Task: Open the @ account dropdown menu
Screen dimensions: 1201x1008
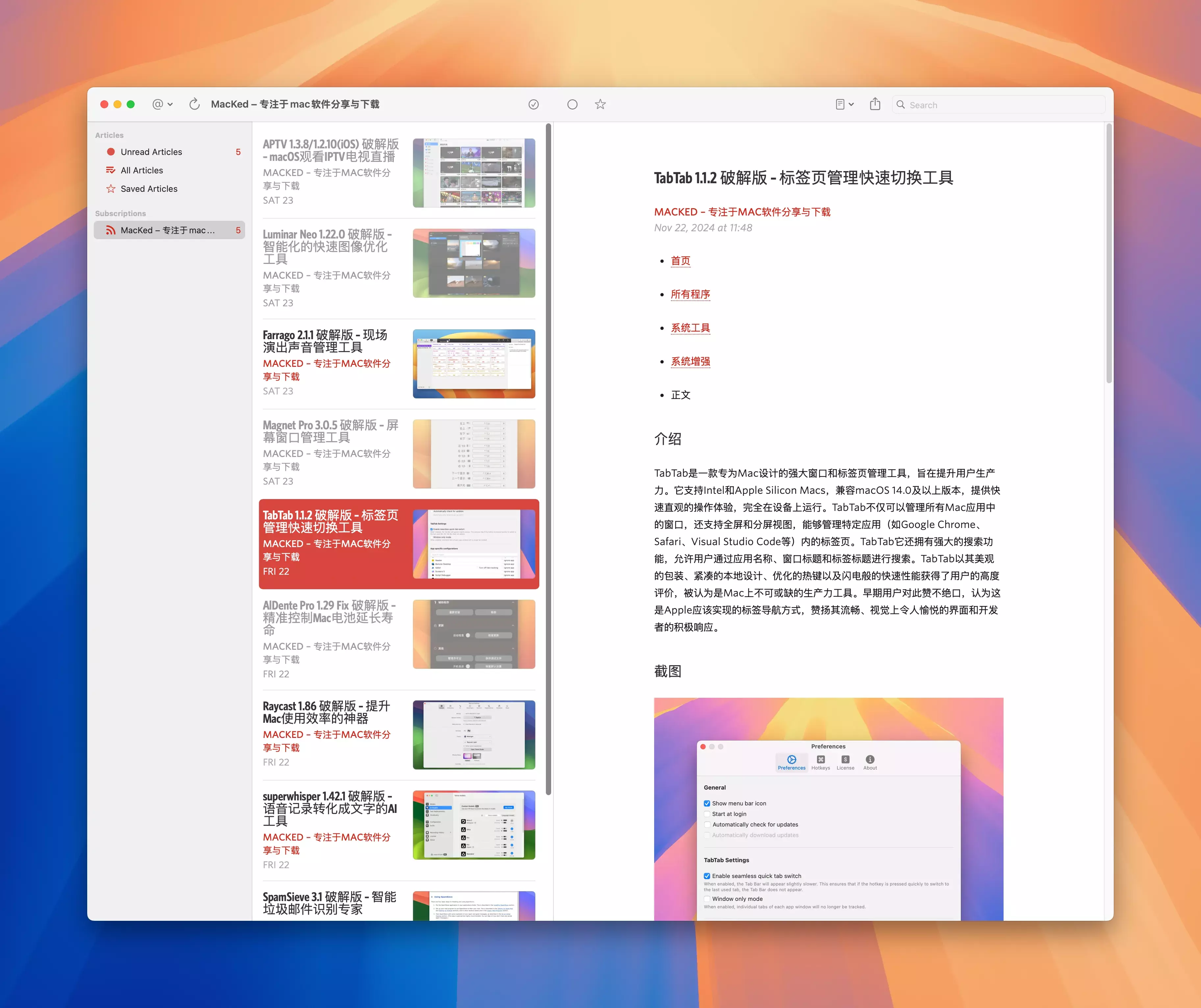Action: (163, 104)
